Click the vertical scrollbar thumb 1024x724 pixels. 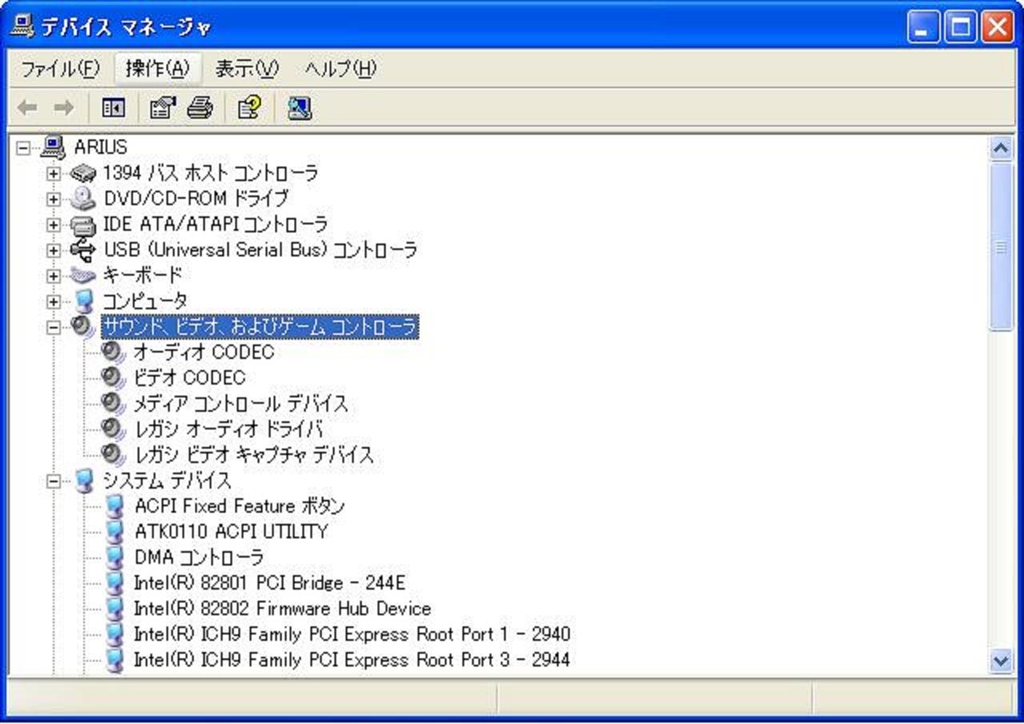point(1000,247)
